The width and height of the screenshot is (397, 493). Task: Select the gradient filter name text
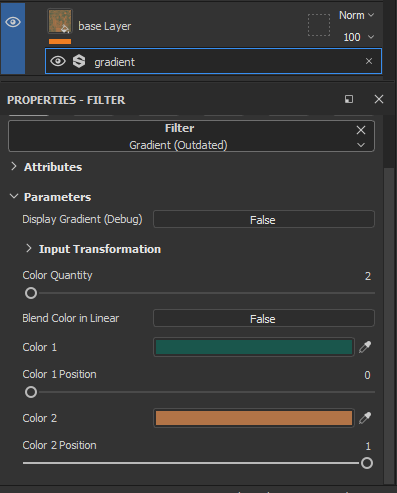[x=114, y=62]
